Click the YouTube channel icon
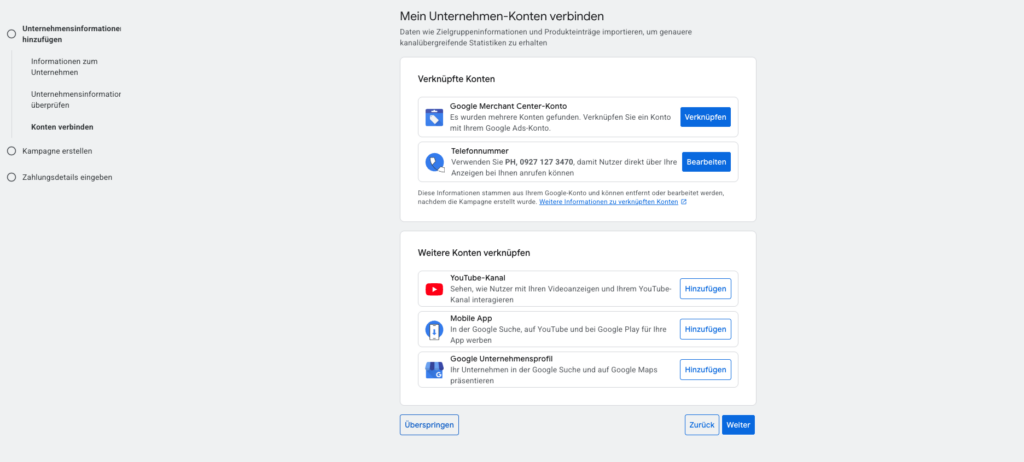The width and height of the screenshot is (1024, 462). [x=434, y=289]
